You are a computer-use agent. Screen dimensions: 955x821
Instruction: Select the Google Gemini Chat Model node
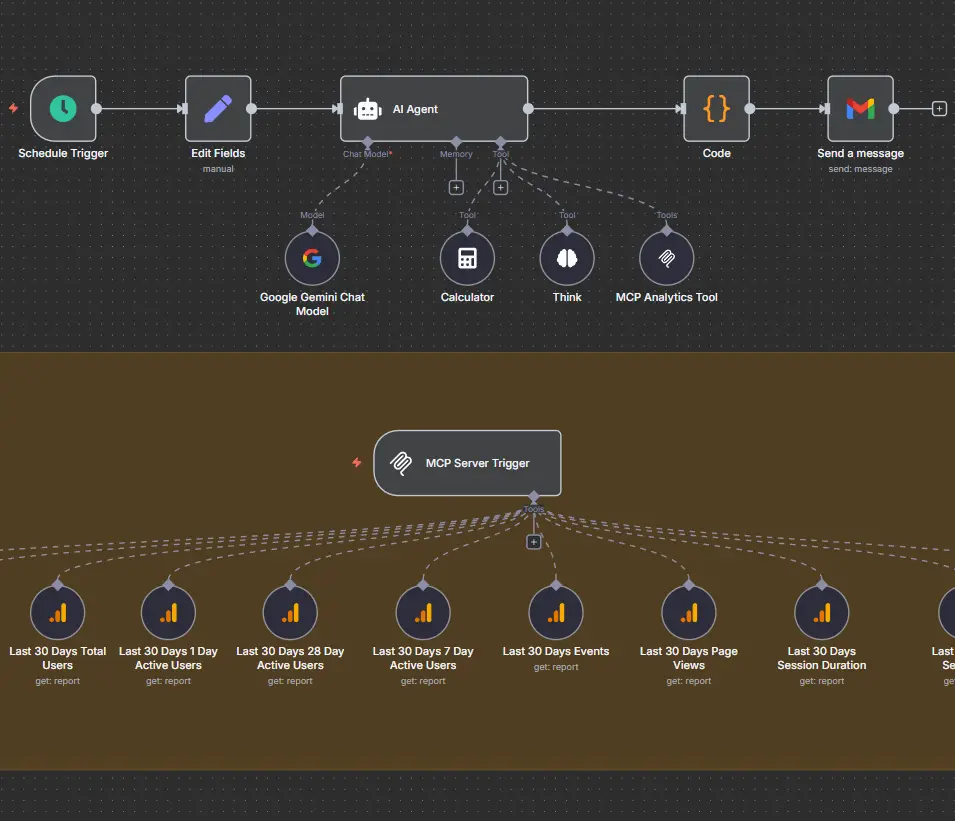tap(312, 258)
